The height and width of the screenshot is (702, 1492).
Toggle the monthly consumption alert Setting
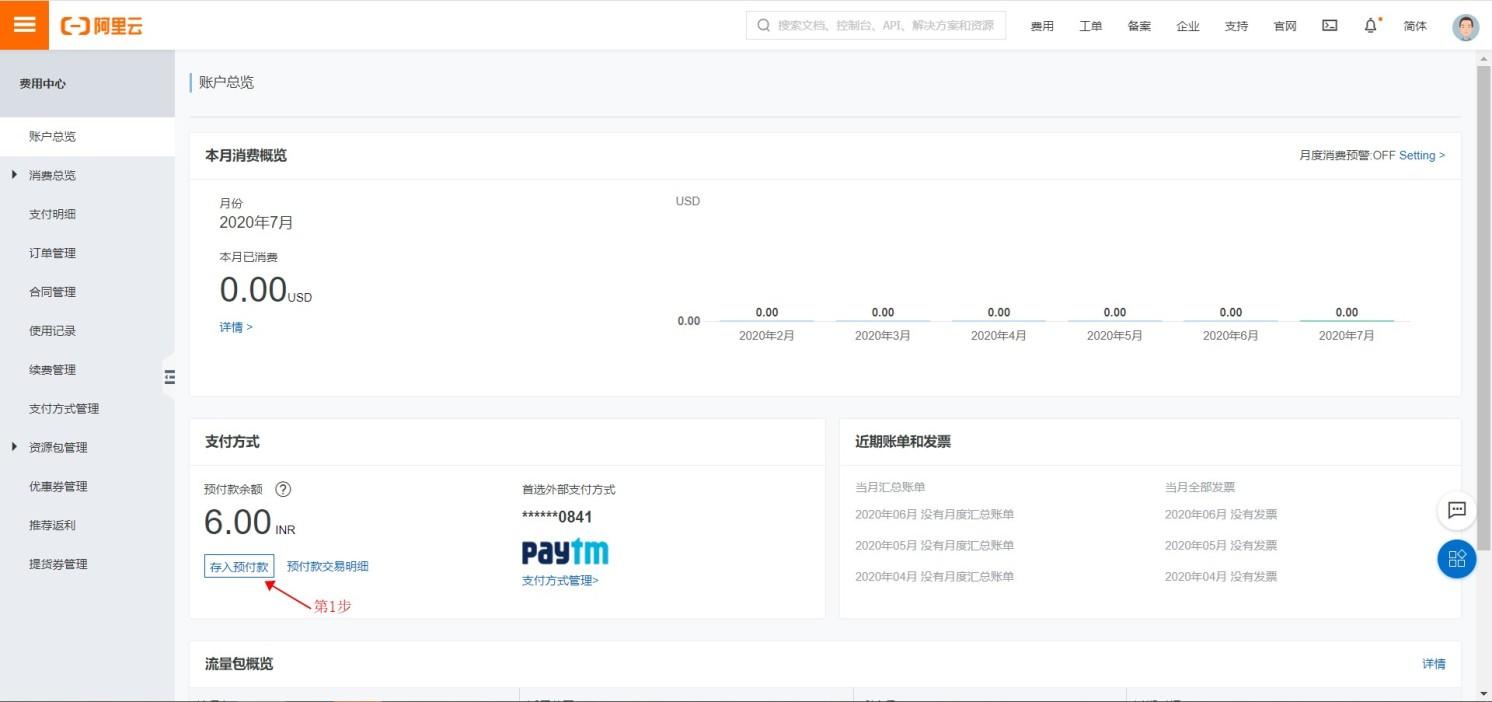pyautogui.click(x=1418, y=155)
